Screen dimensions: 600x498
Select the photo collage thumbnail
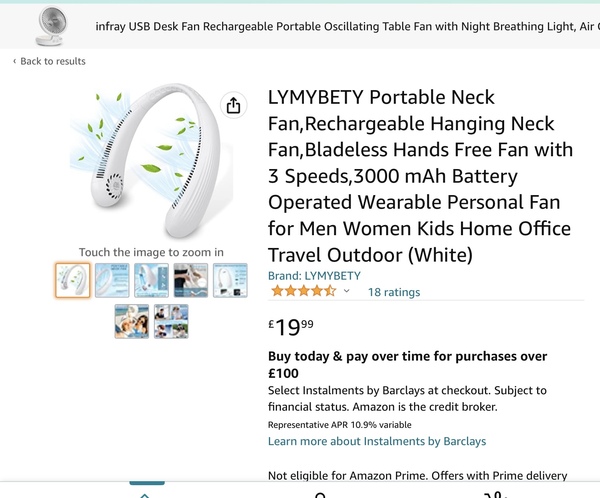[x=171, y=321]
